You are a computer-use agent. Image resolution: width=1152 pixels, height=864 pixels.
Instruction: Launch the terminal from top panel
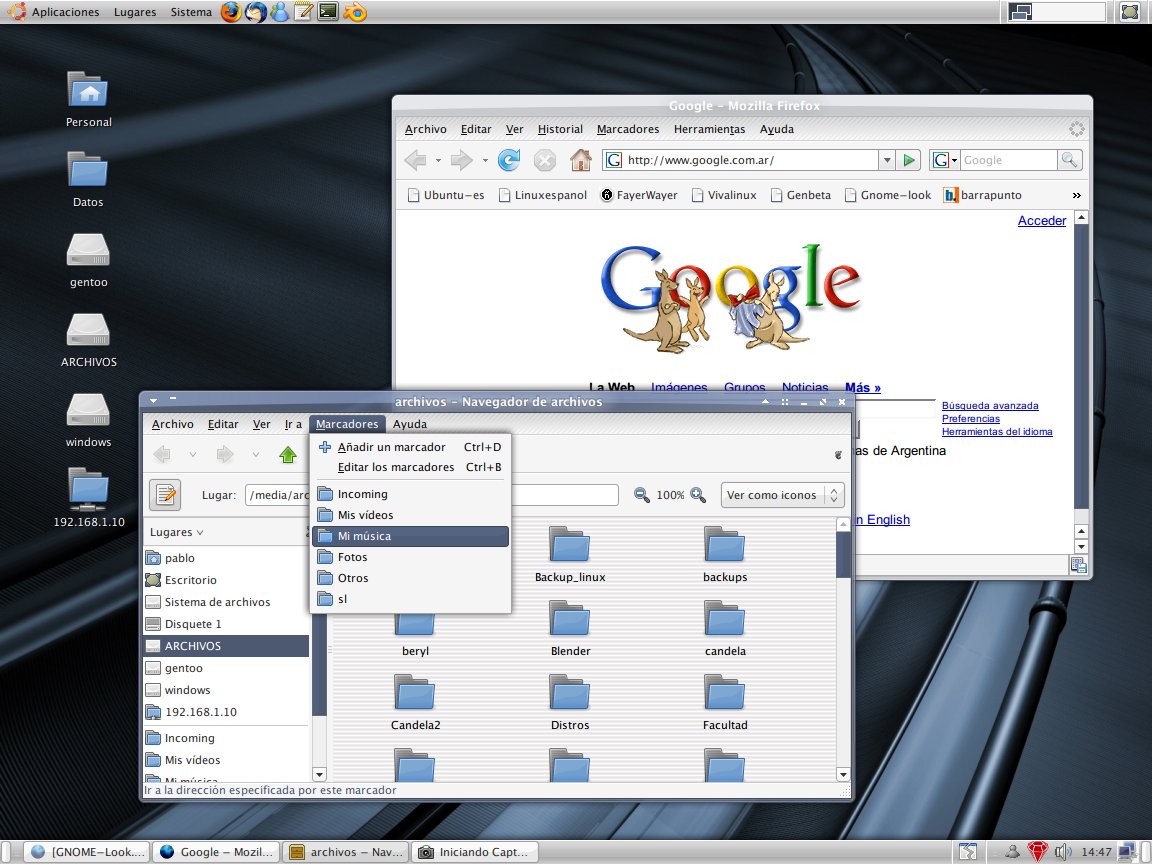pos(328,12)
